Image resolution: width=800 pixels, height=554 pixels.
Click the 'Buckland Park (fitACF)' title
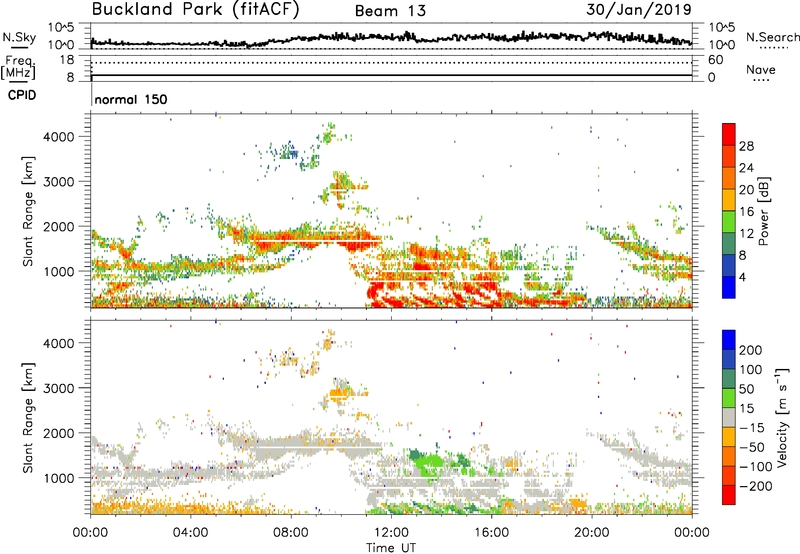(195, 10)
